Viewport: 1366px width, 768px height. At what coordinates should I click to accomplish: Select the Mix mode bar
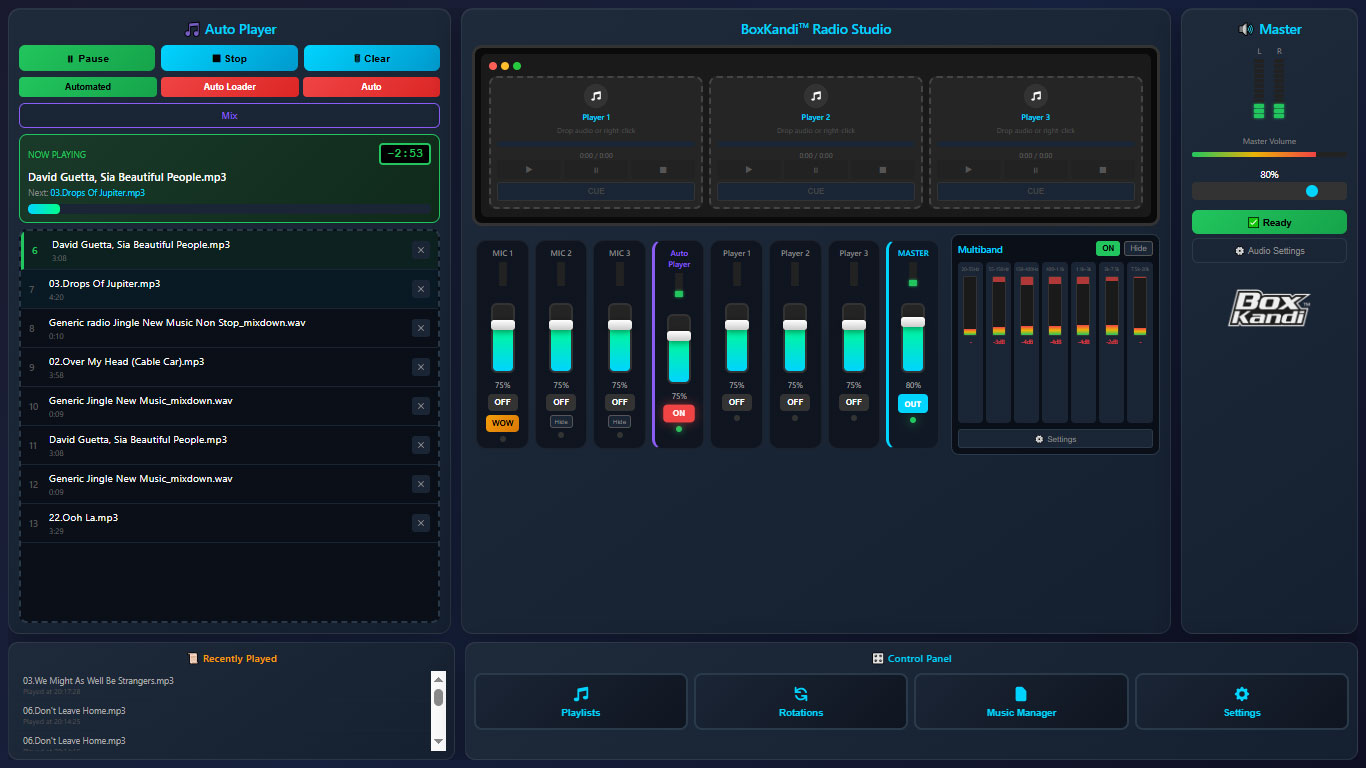pos(229,116)
